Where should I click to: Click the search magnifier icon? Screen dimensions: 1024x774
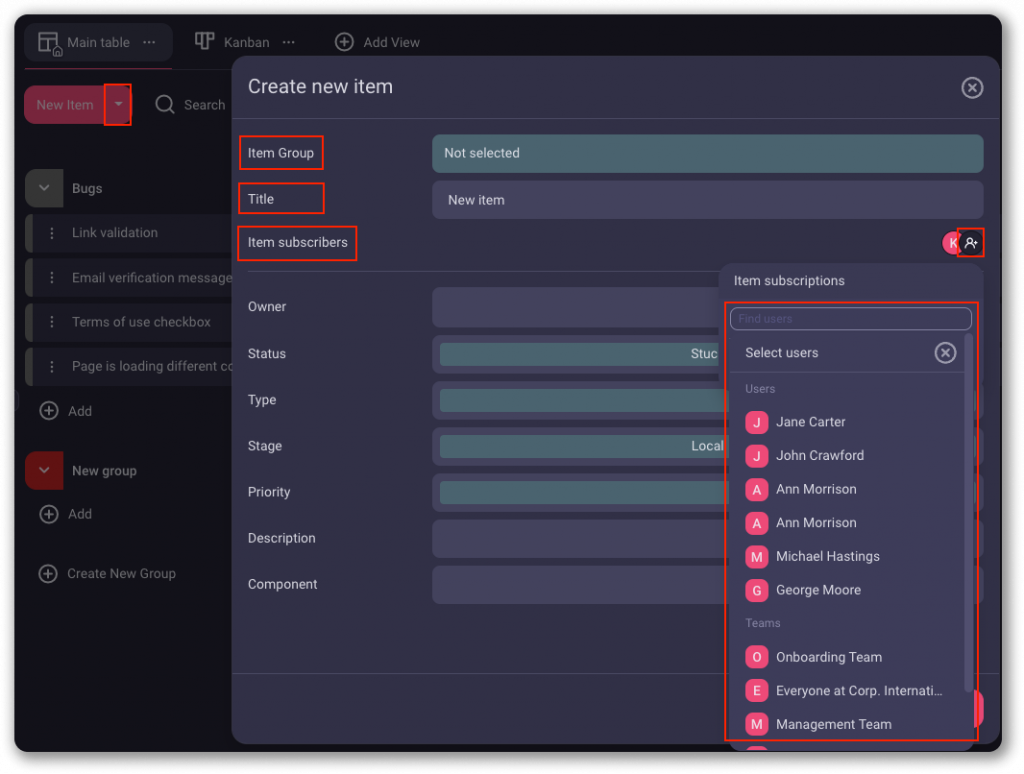tap(165, 105)
